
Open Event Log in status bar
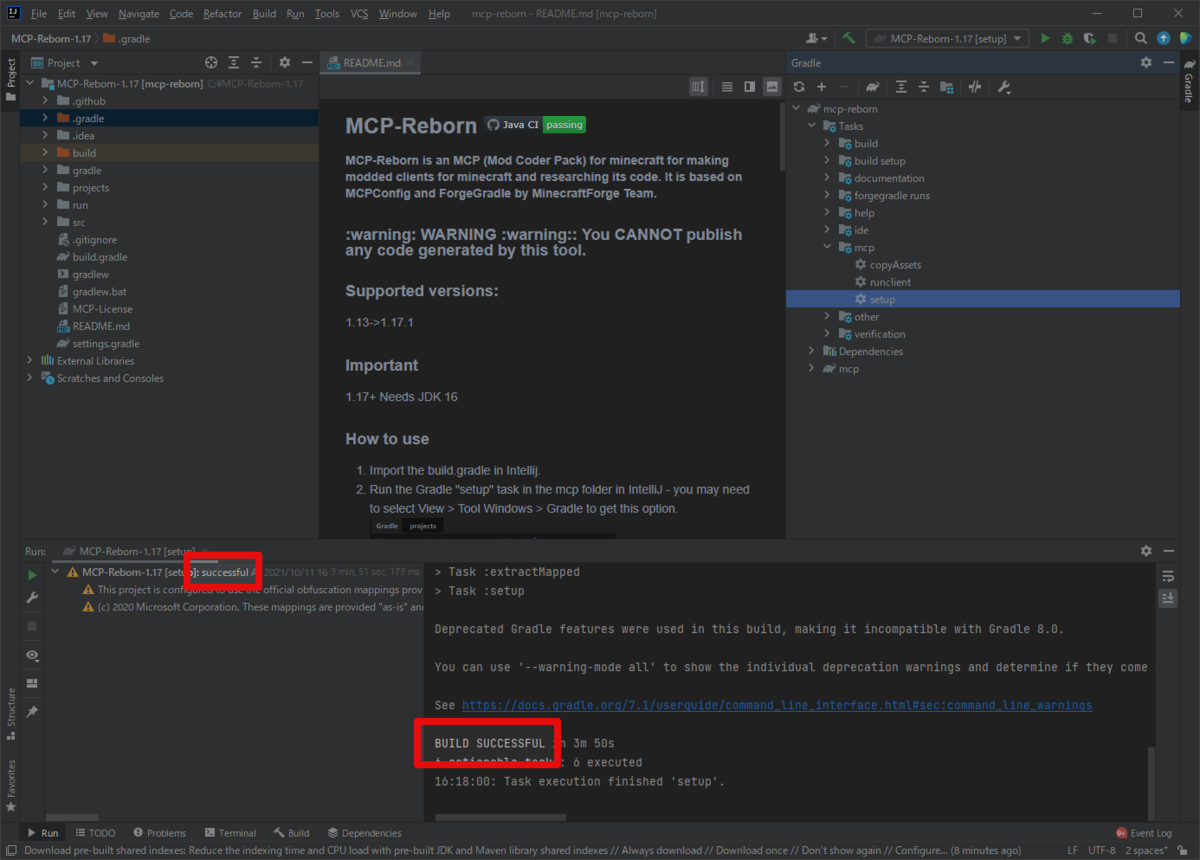(x=1143, y=833)
